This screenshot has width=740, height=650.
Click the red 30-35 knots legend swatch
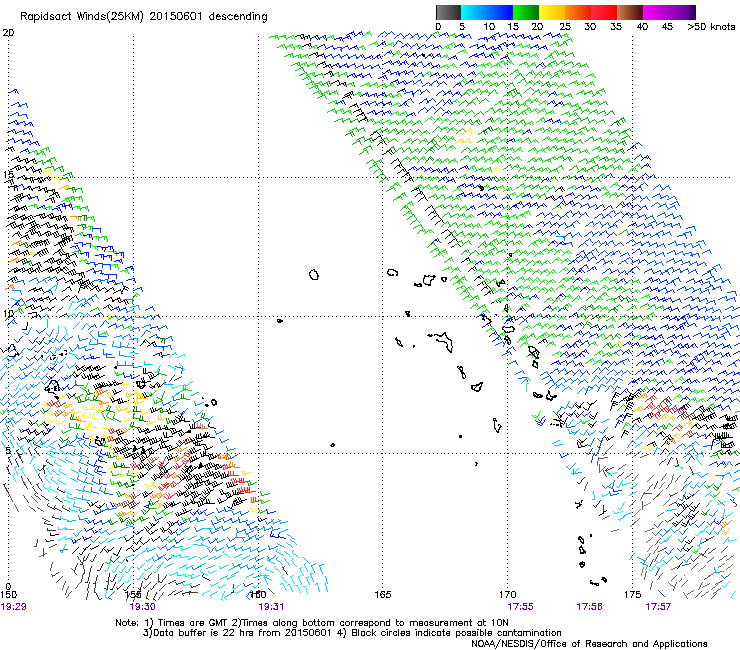604,12
